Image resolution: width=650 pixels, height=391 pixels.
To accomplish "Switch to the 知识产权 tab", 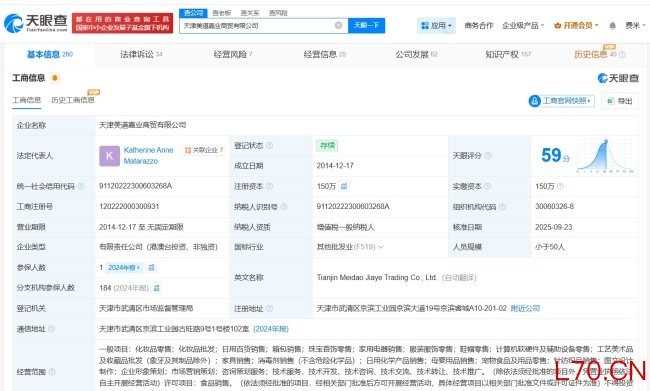I will 508,54.
